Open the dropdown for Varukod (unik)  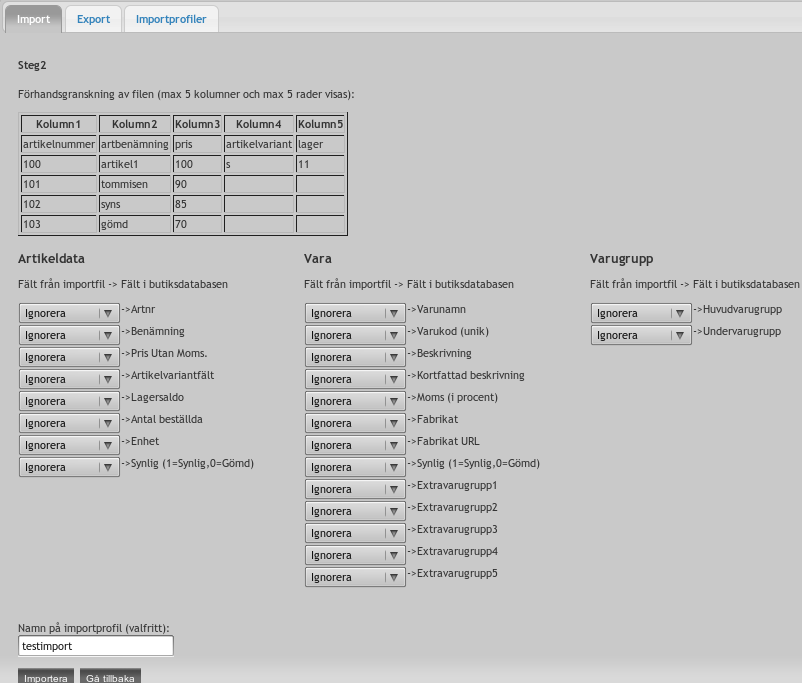(x=355, y=335)
